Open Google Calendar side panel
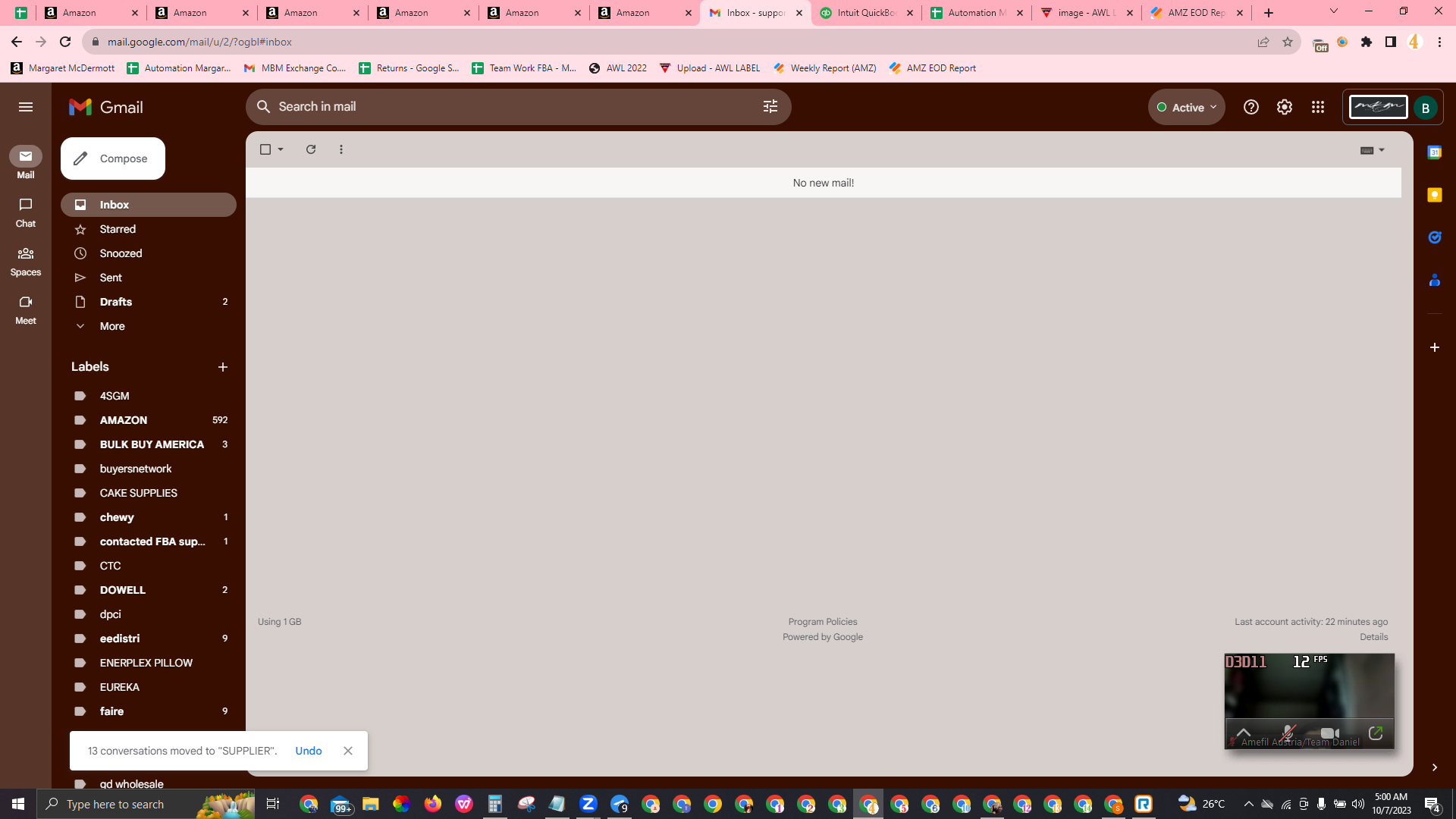Screen dimensions: 1456x819 click(x=1435, y=152)
